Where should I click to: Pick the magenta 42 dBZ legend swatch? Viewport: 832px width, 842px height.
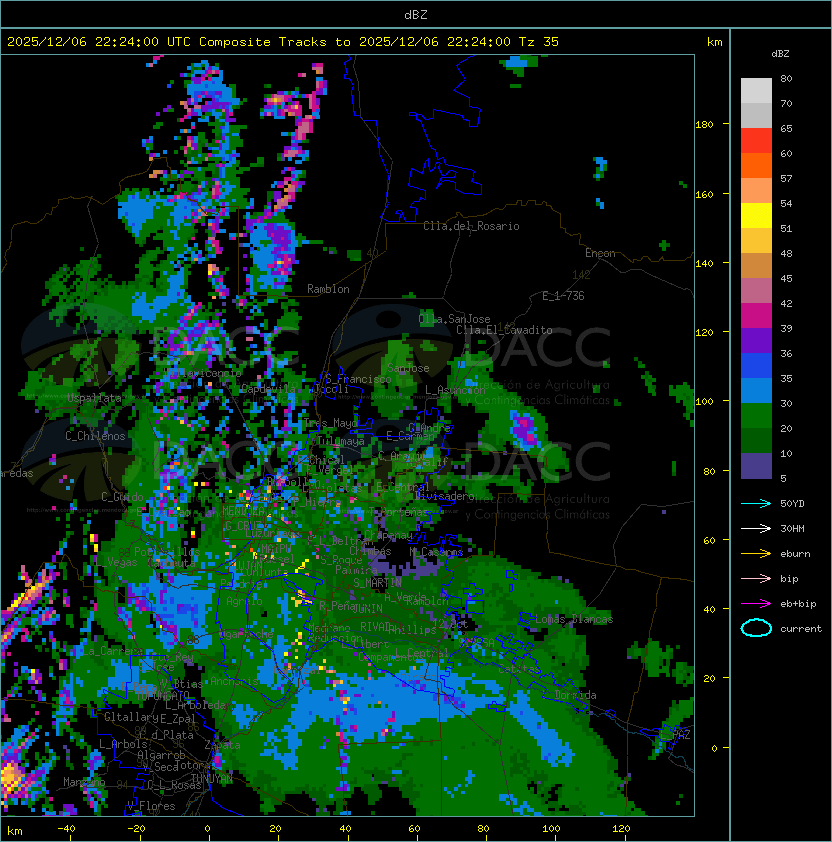(756, 316)
